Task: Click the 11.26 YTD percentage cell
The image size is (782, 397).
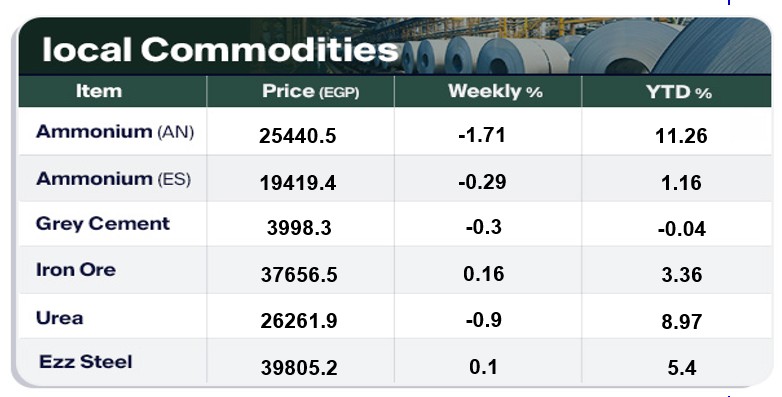Action: tap(681, 136)
